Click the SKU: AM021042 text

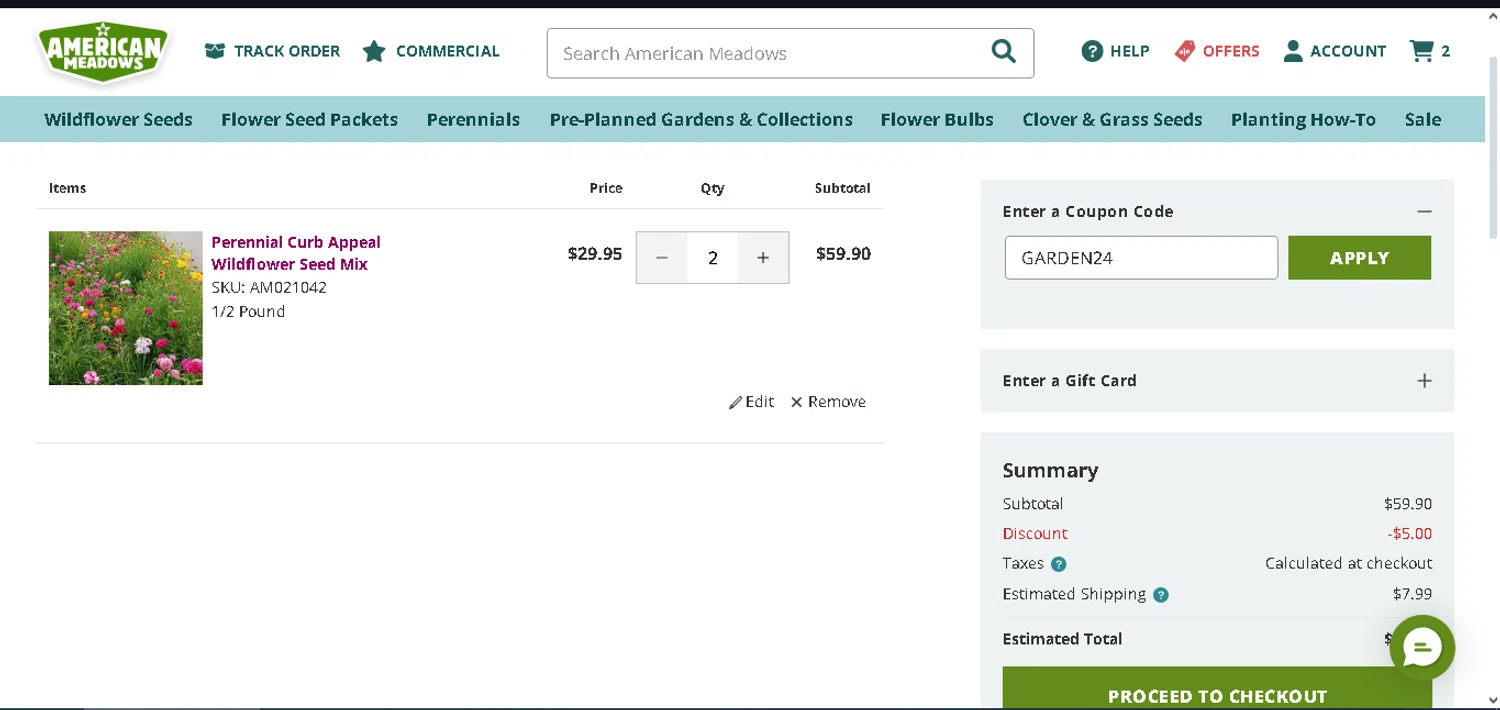tap(269, 288)
